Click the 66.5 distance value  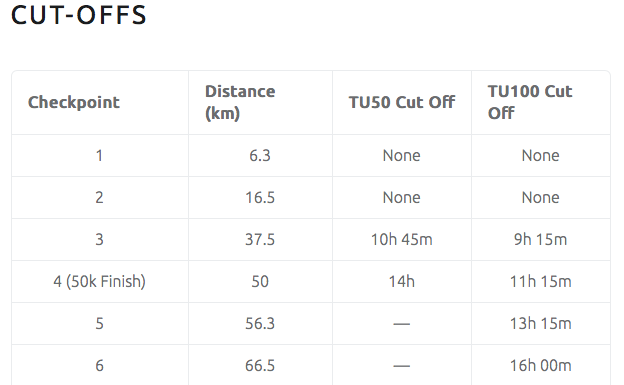260,365
